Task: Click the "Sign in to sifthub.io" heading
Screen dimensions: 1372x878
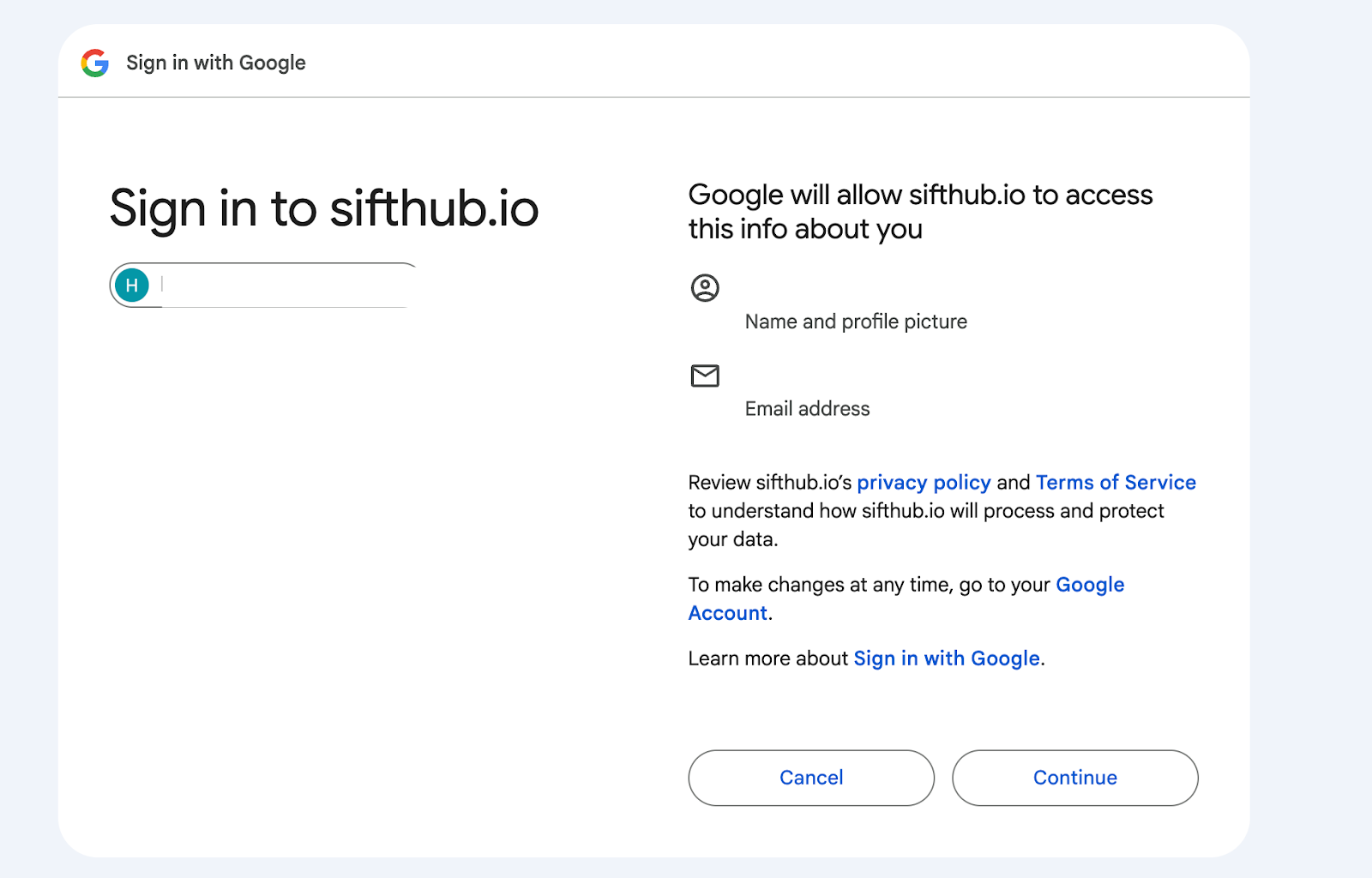Action: (324, 208)
